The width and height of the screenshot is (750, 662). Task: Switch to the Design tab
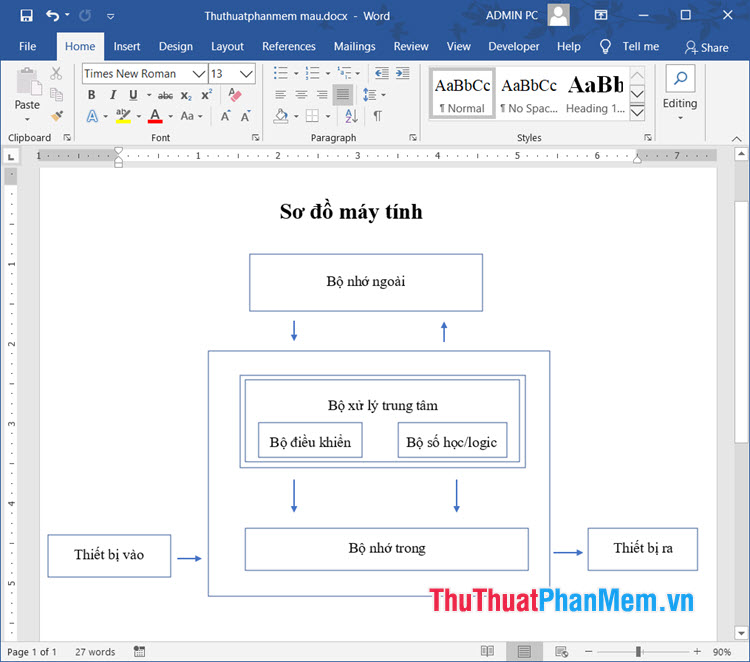point(176,46)
